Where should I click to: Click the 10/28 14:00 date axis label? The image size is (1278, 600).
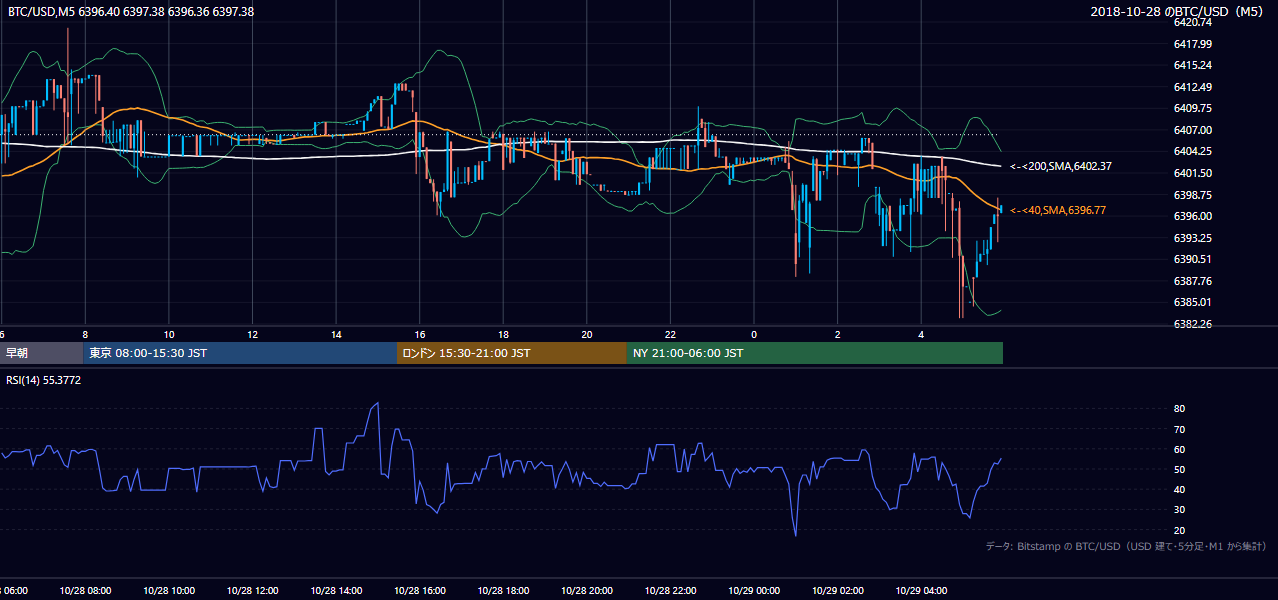click(x=336, y=591)
